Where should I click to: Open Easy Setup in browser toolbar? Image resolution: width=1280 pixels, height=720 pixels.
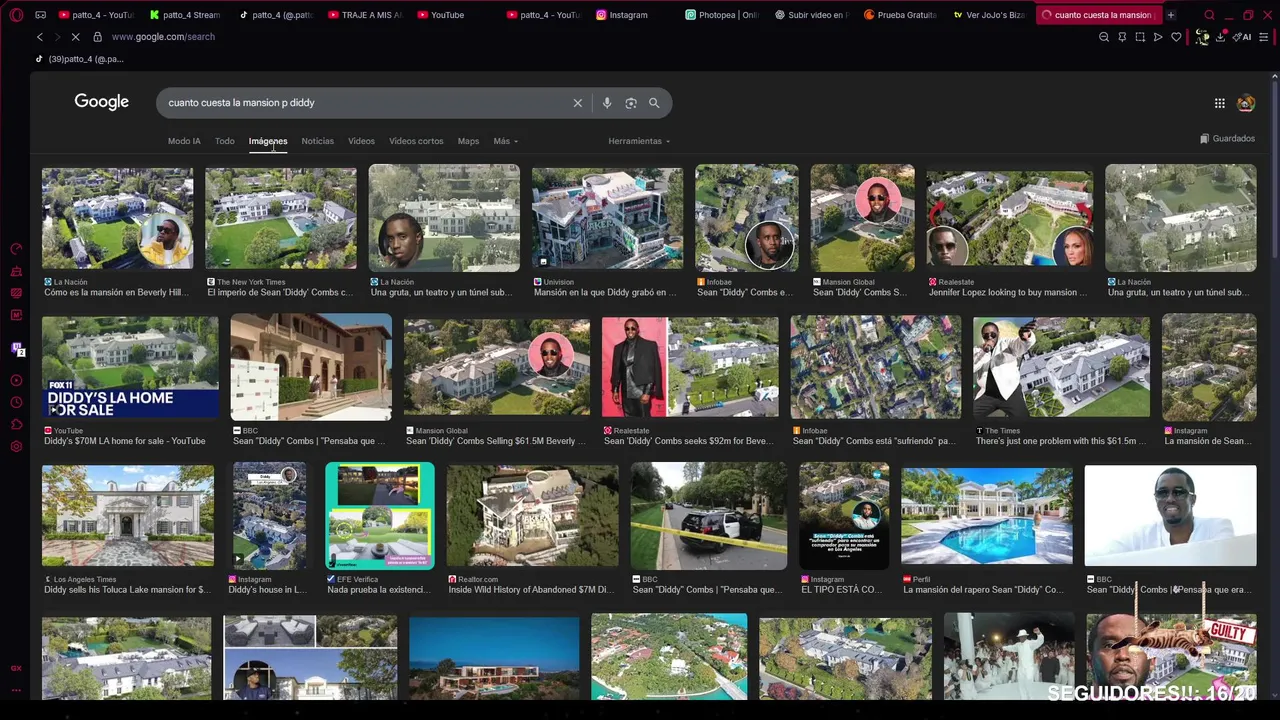pyautogui.click(x=1264, y=37)
